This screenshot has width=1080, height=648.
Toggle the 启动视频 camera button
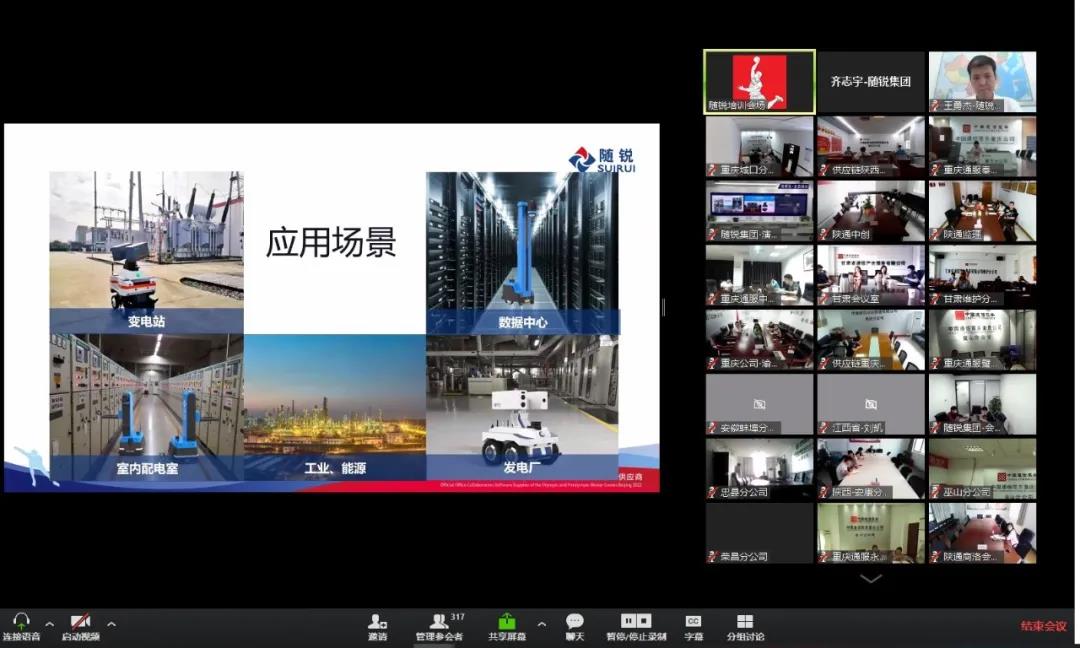tap(80, 621)
